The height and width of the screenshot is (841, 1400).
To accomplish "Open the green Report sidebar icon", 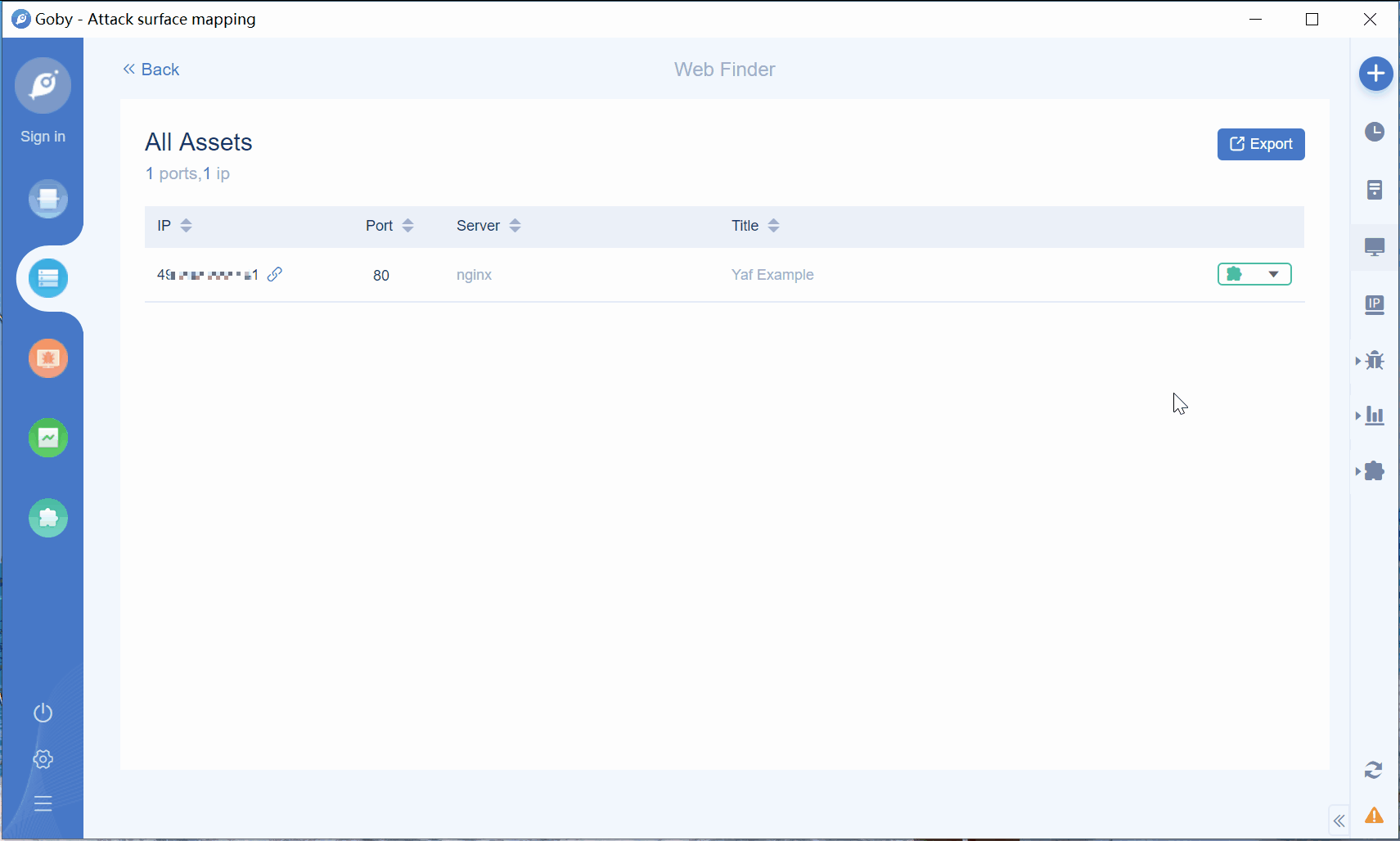I will 48,438.
